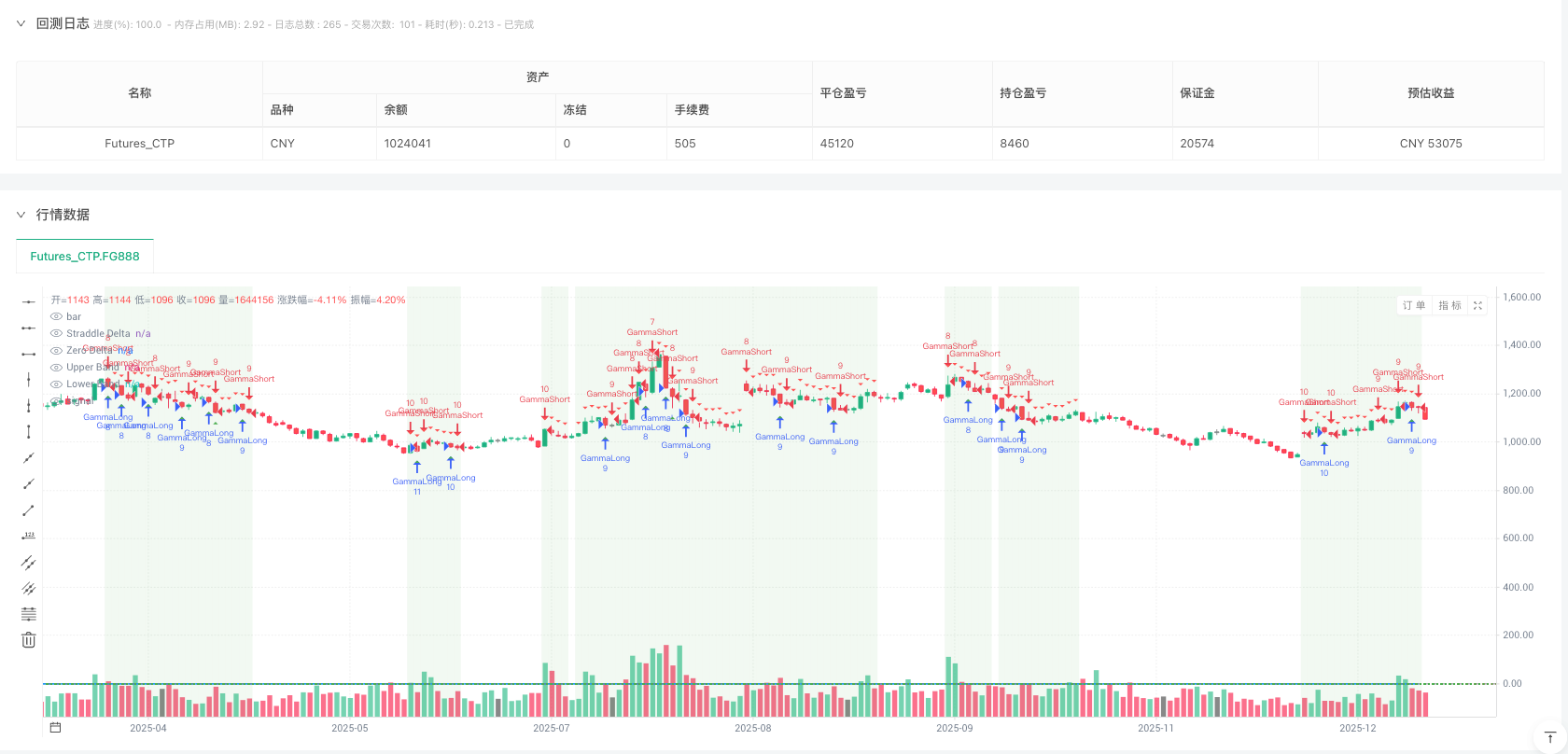The image size is (1568, 754).
Task: Collapse the 回测日志 section
Action: 21,23
